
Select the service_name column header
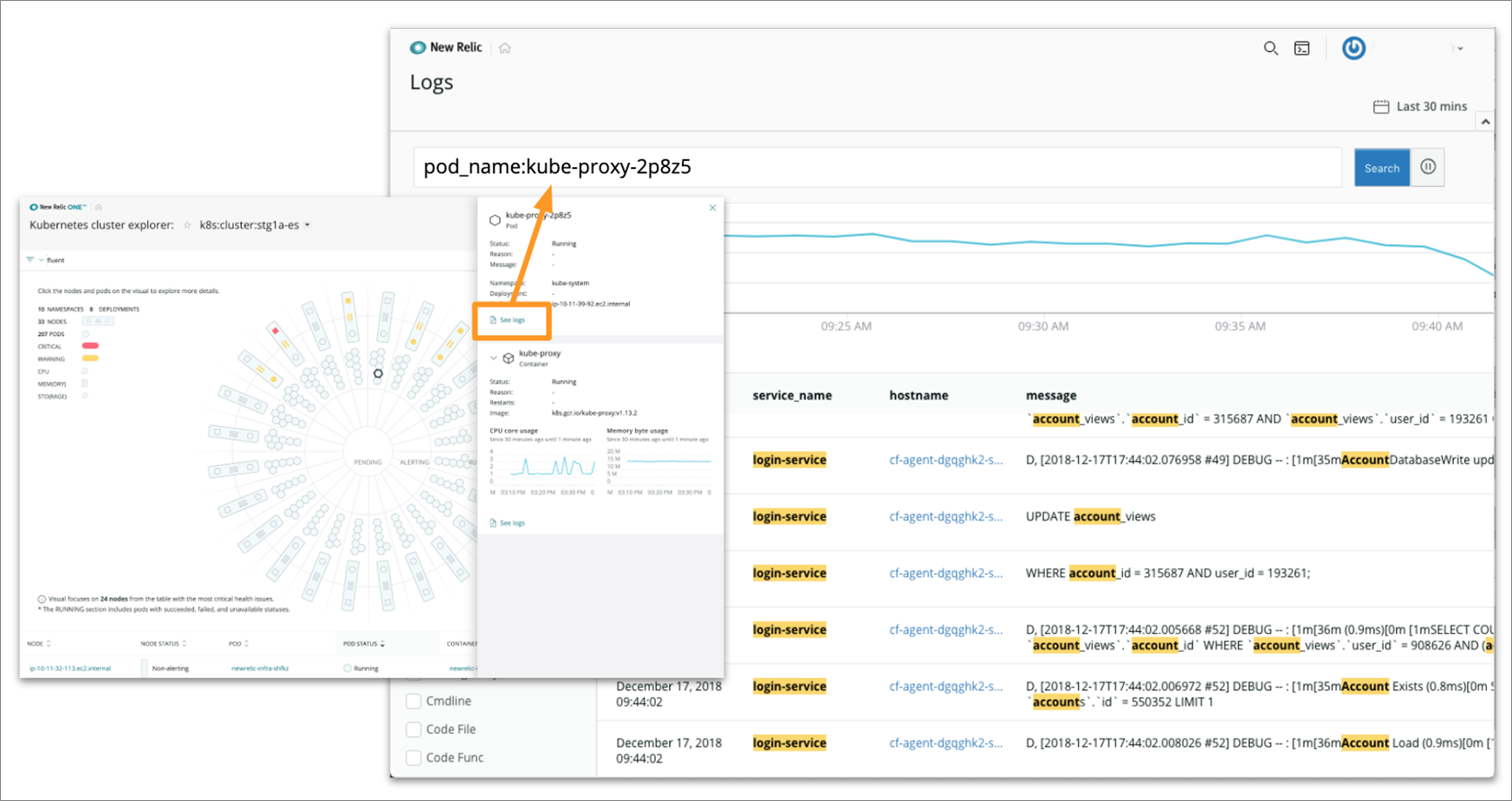[792, 396]
